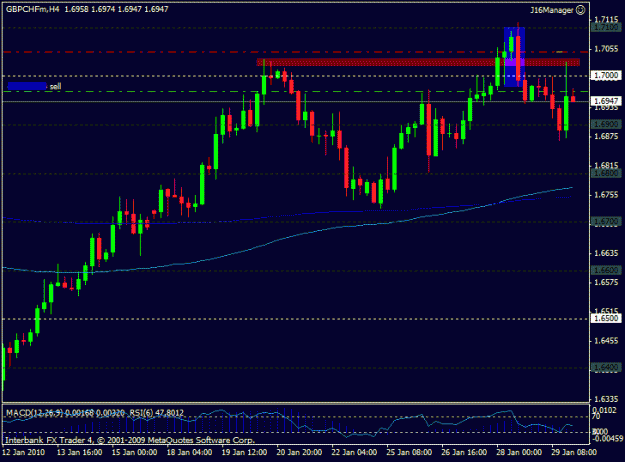Click the 1.6900 price level tag

[606, 124]
